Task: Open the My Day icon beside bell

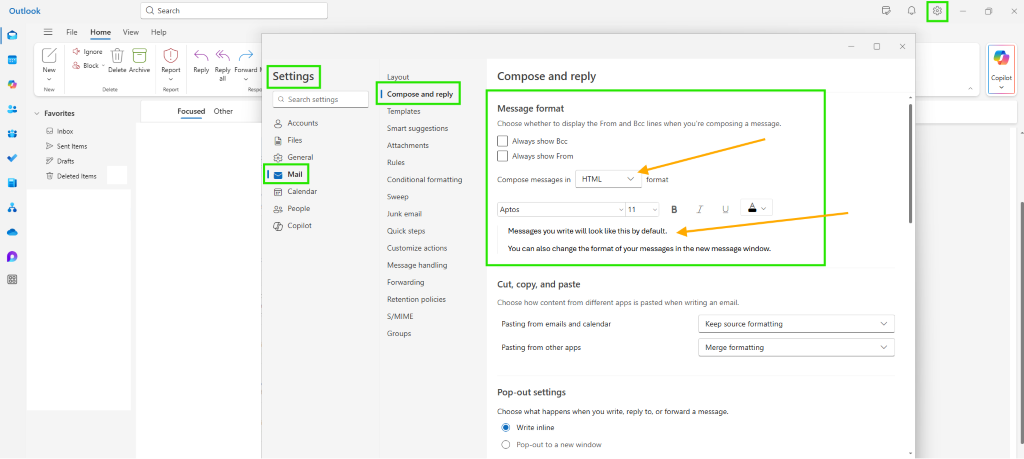Action: [x=886, y=10]
